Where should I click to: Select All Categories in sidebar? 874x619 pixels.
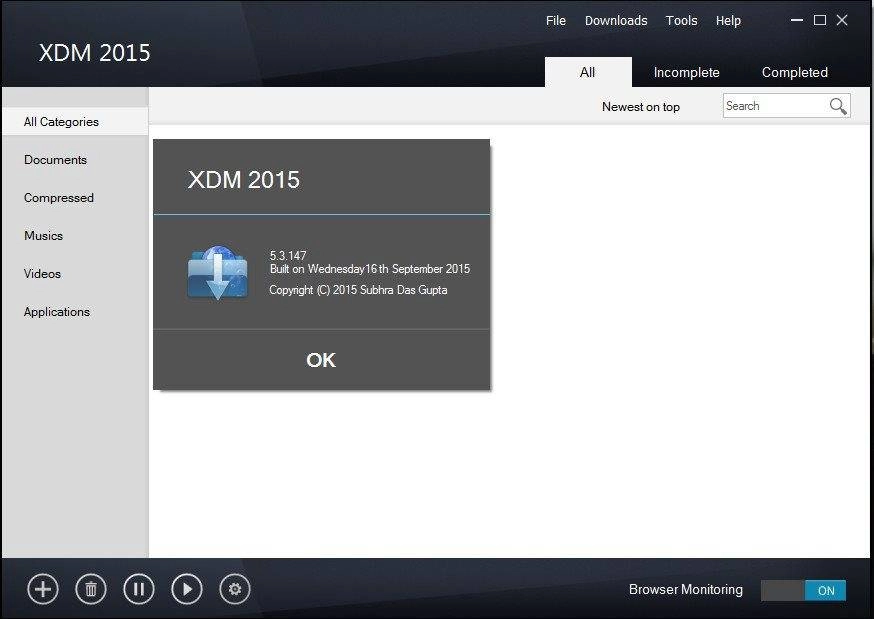pyautogui.click(x=75, y=121)
